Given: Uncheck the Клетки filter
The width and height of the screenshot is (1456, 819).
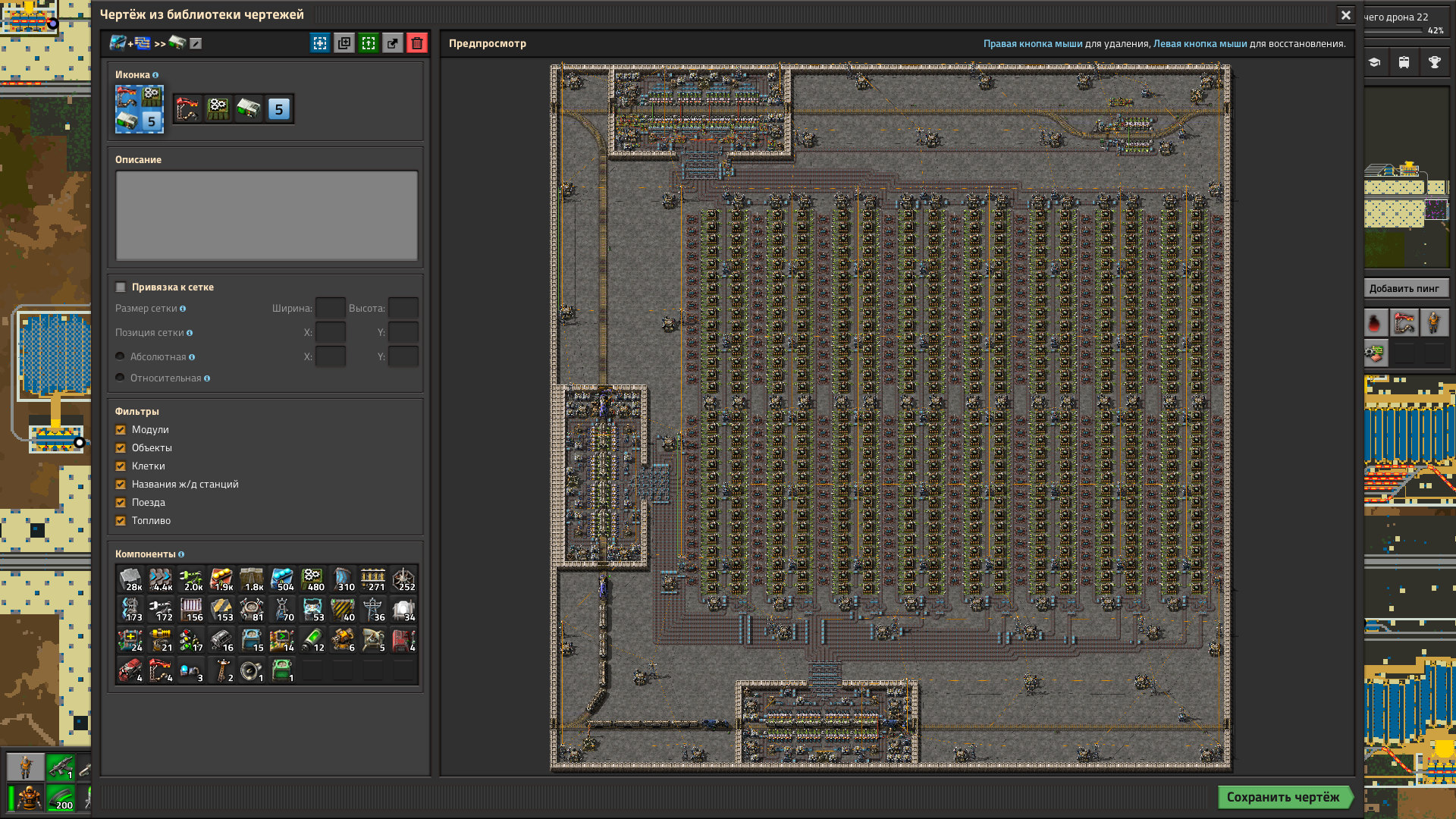Looking at the screenshot, I should tap(121, 466).
